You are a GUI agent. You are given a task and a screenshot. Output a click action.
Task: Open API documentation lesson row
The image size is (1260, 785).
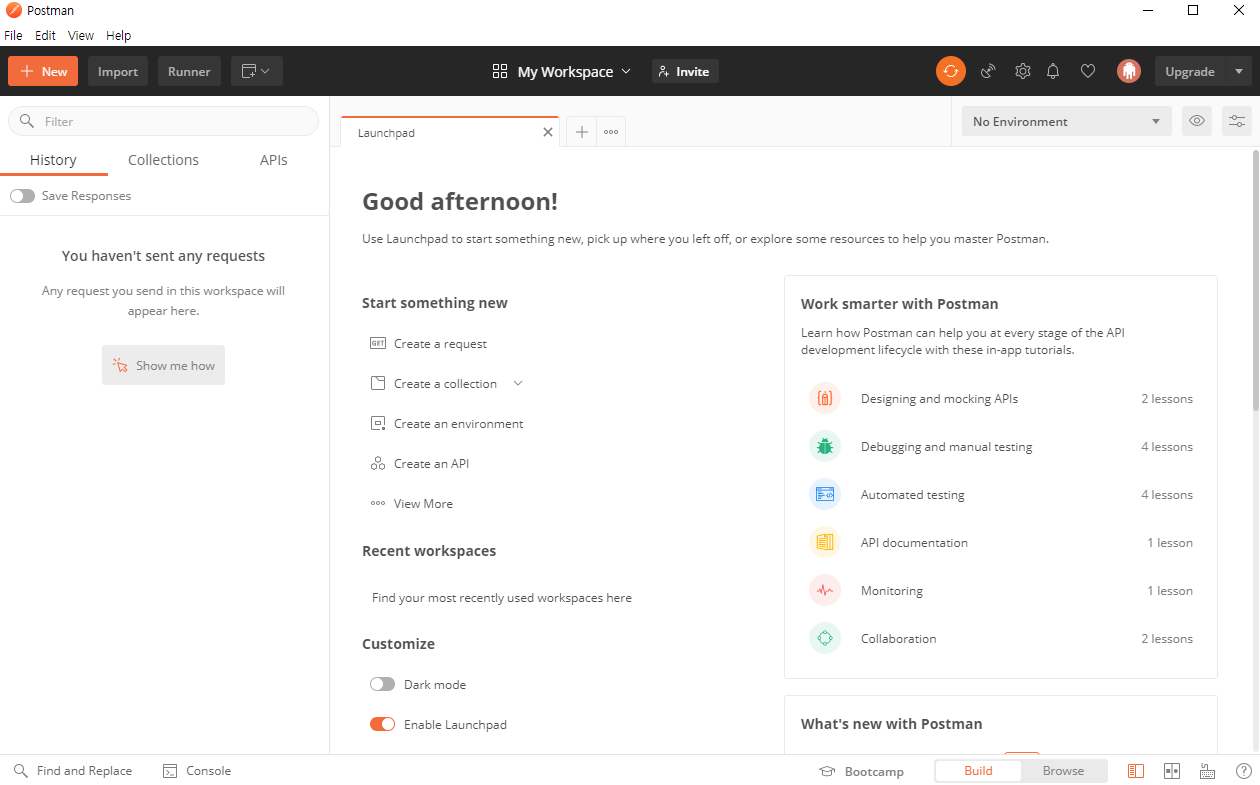(x=1001, y=542)
